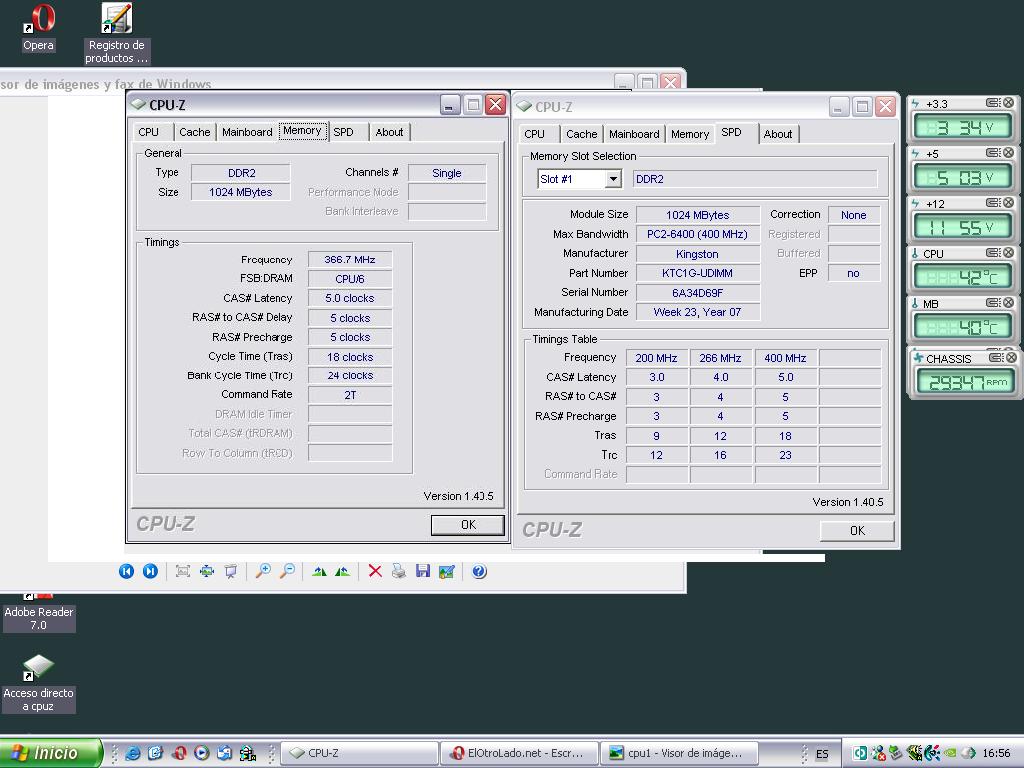
Task: Close the CHASSIS fan sensor widget
Action: pyautogui.click(x=1012, y=358)
